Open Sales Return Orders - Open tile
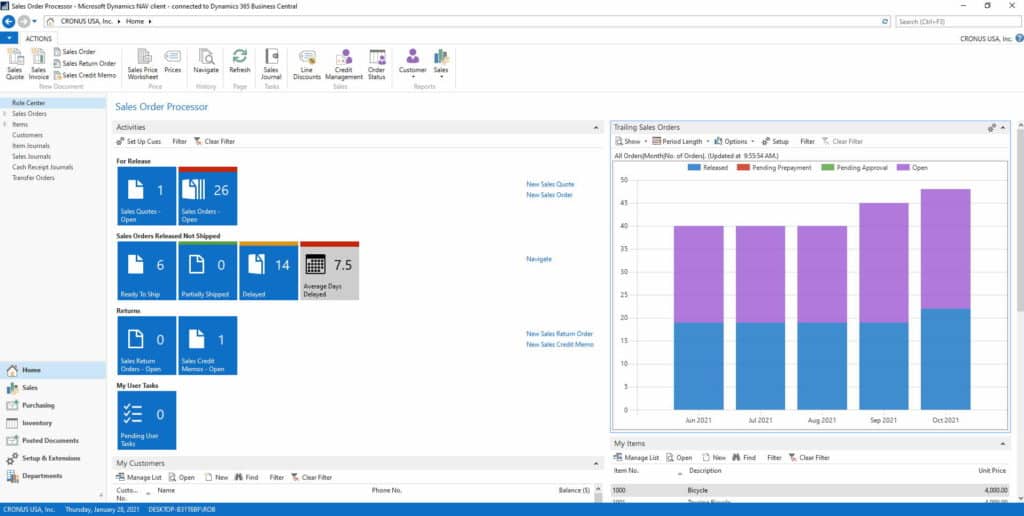 click(x=146, y=346)
